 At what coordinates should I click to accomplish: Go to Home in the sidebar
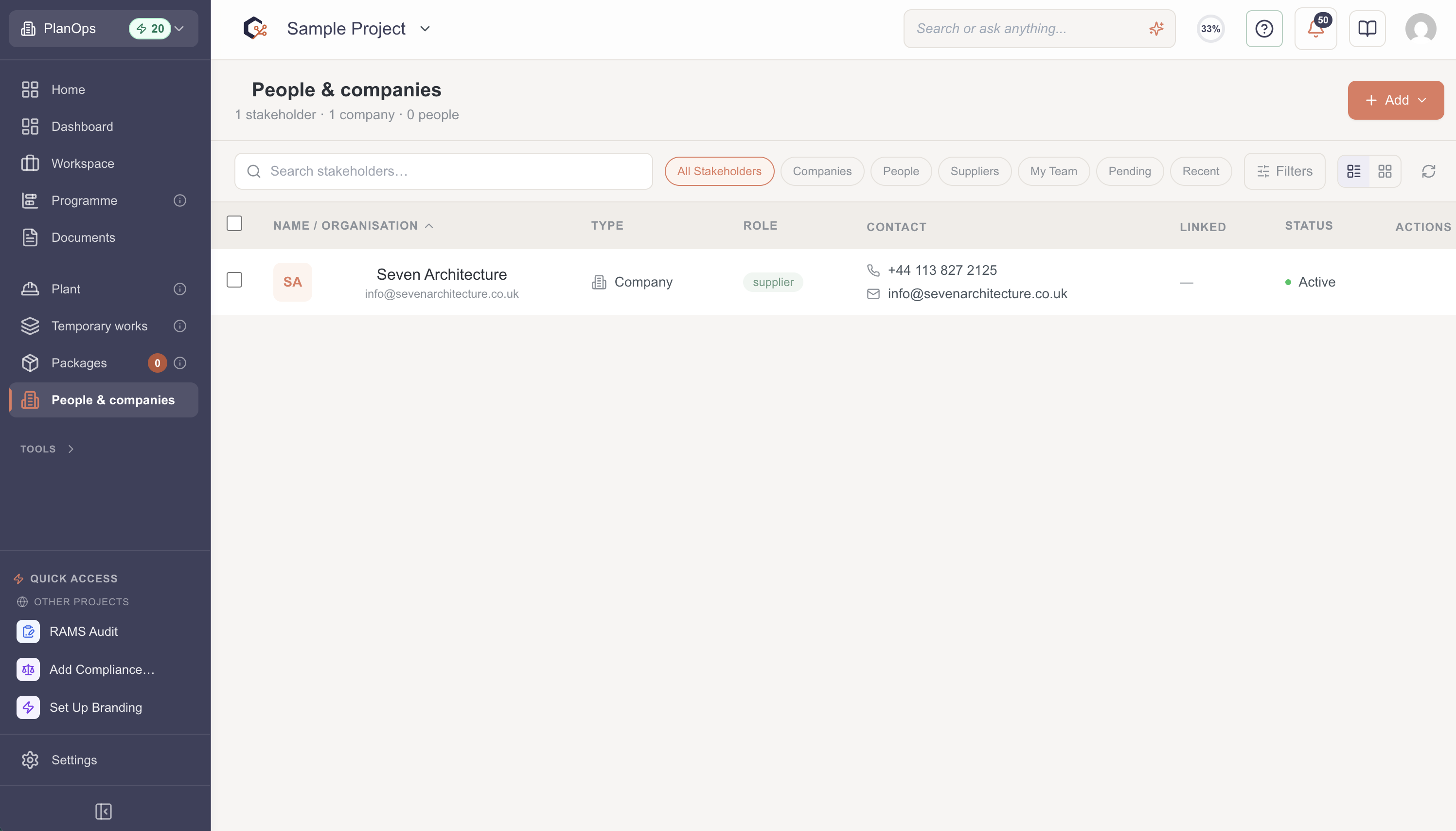(104, 90)
